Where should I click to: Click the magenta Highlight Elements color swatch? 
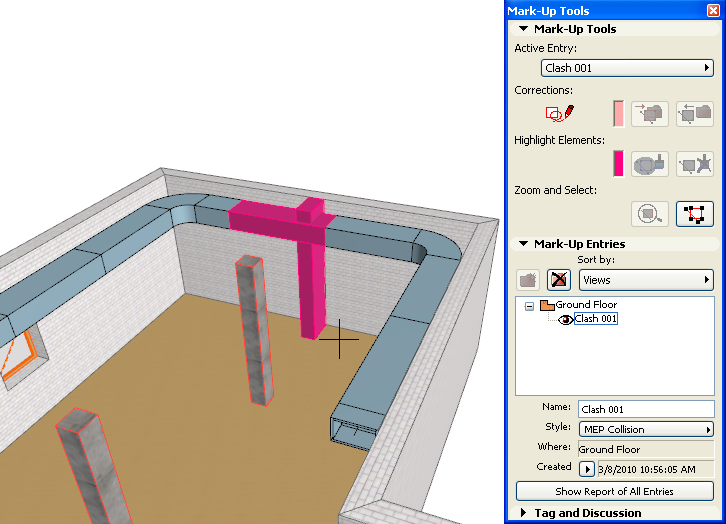pos(618,164)
